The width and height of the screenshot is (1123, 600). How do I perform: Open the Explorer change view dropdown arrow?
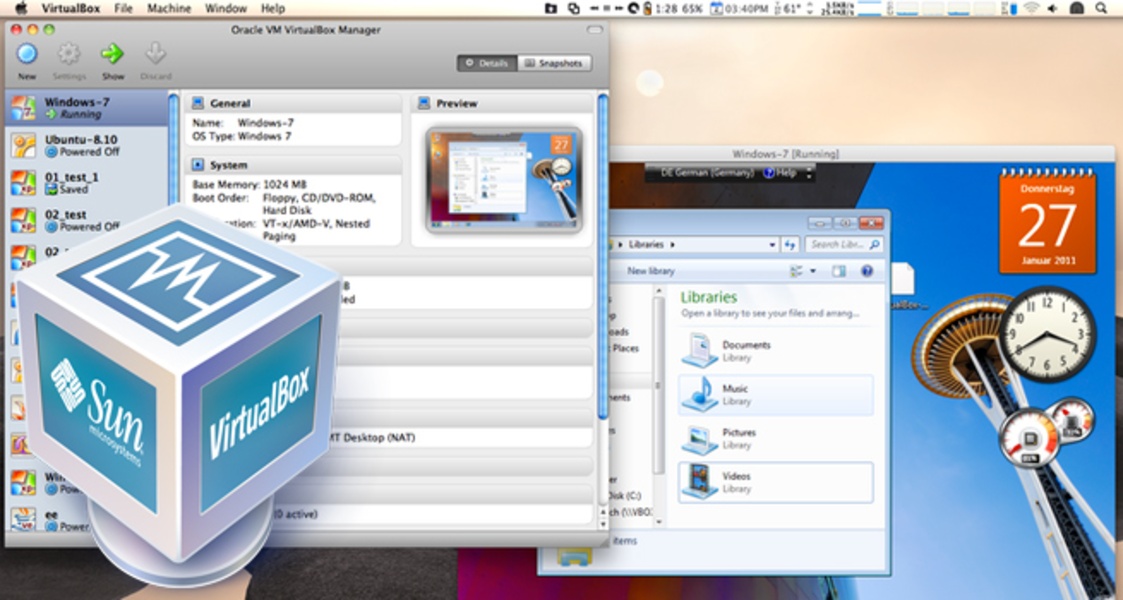point(813,271)
